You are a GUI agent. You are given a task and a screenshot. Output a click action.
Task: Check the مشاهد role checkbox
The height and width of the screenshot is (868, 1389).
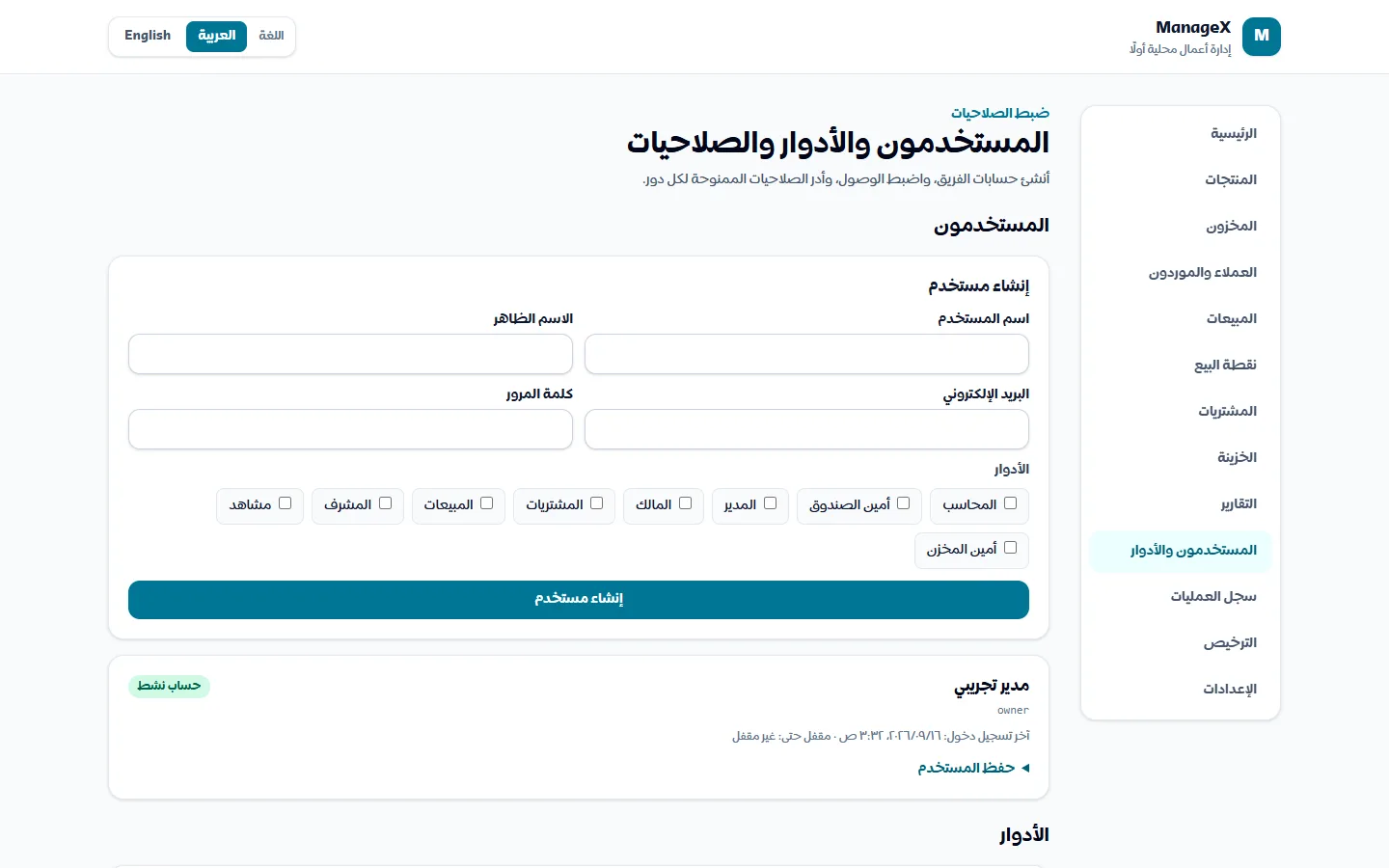click(x=285, y=503)
